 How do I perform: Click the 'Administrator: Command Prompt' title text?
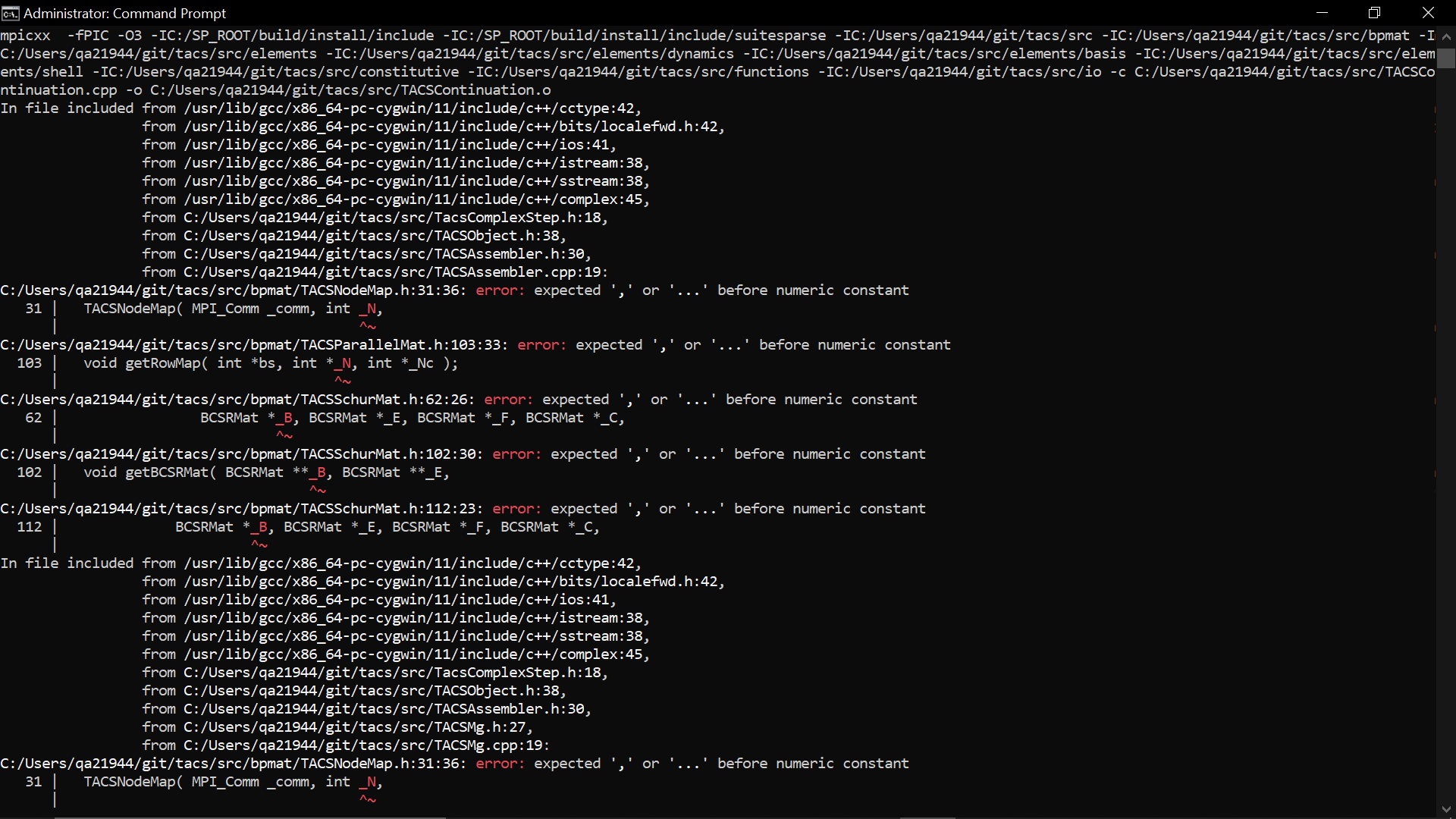tap(125, 13)
